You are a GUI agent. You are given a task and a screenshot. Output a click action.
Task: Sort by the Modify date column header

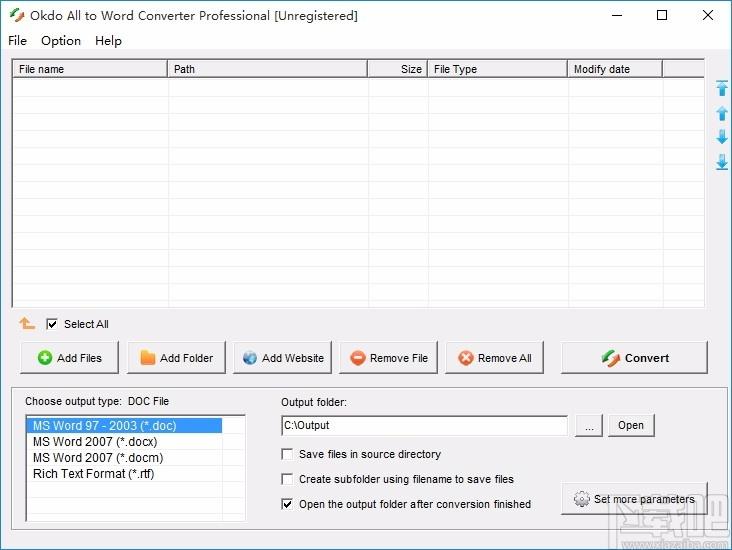(x=615, y=69)
